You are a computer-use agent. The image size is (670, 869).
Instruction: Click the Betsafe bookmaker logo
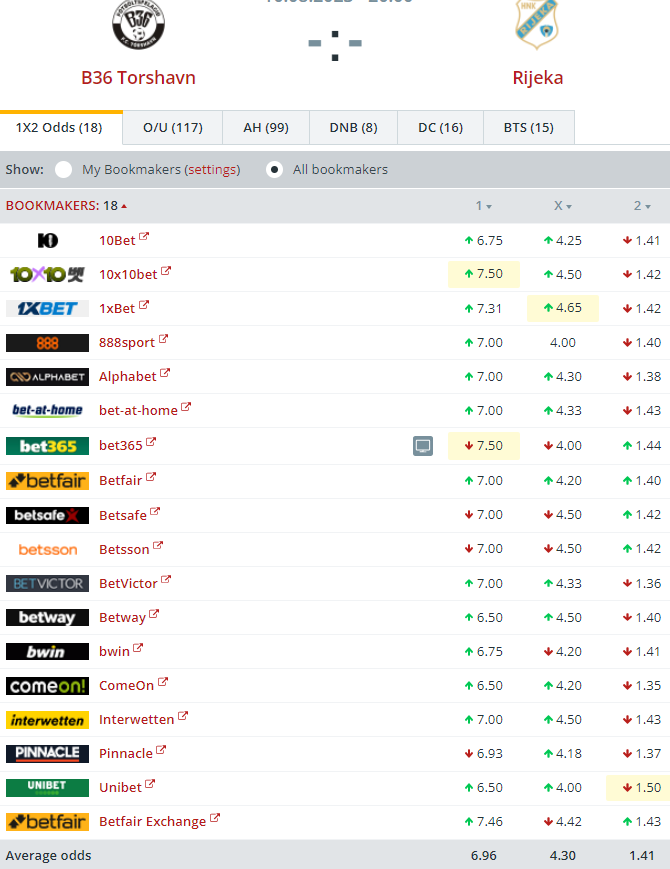[x=47, y=515]
